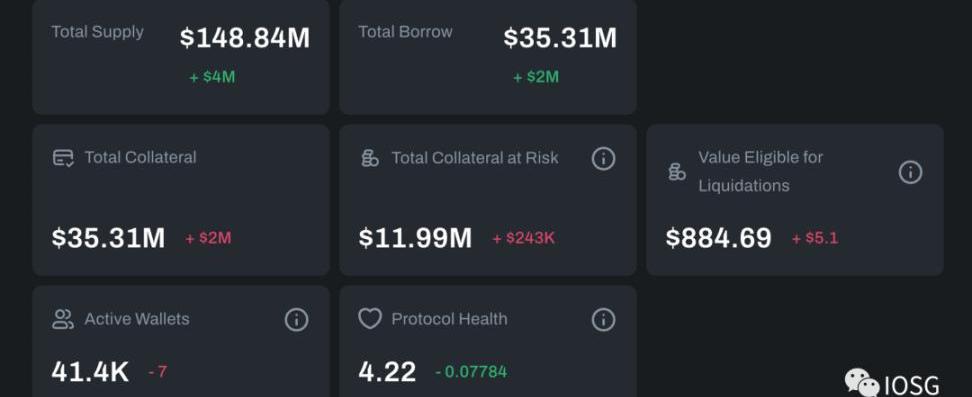Click the Total Collateral at Risk info icon

click(603, 159)
